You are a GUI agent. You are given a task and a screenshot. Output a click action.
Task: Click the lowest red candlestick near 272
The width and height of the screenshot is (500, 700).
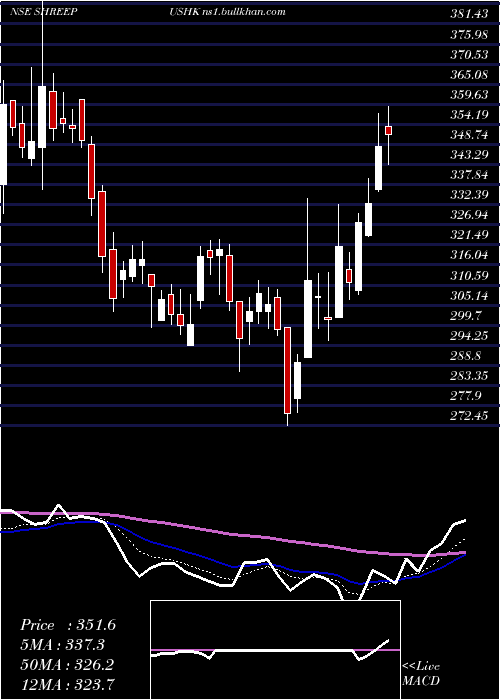(x=288, y=370)
